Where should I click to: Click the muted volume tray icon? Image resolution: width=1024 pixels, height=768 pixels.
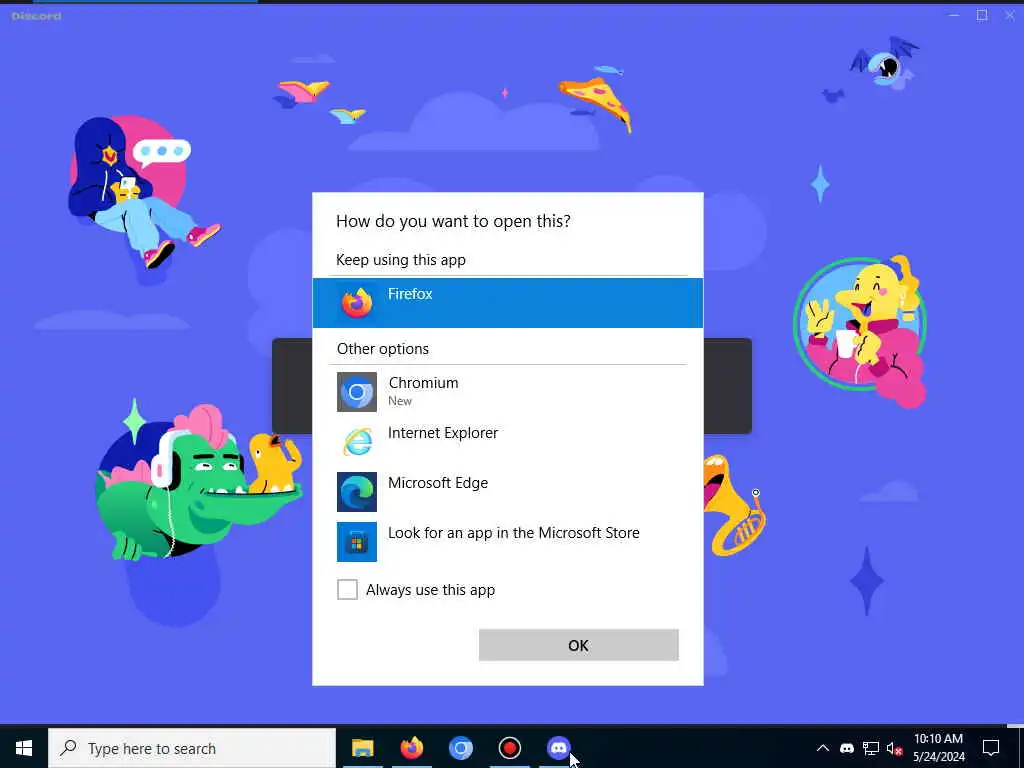coord(894,748)
